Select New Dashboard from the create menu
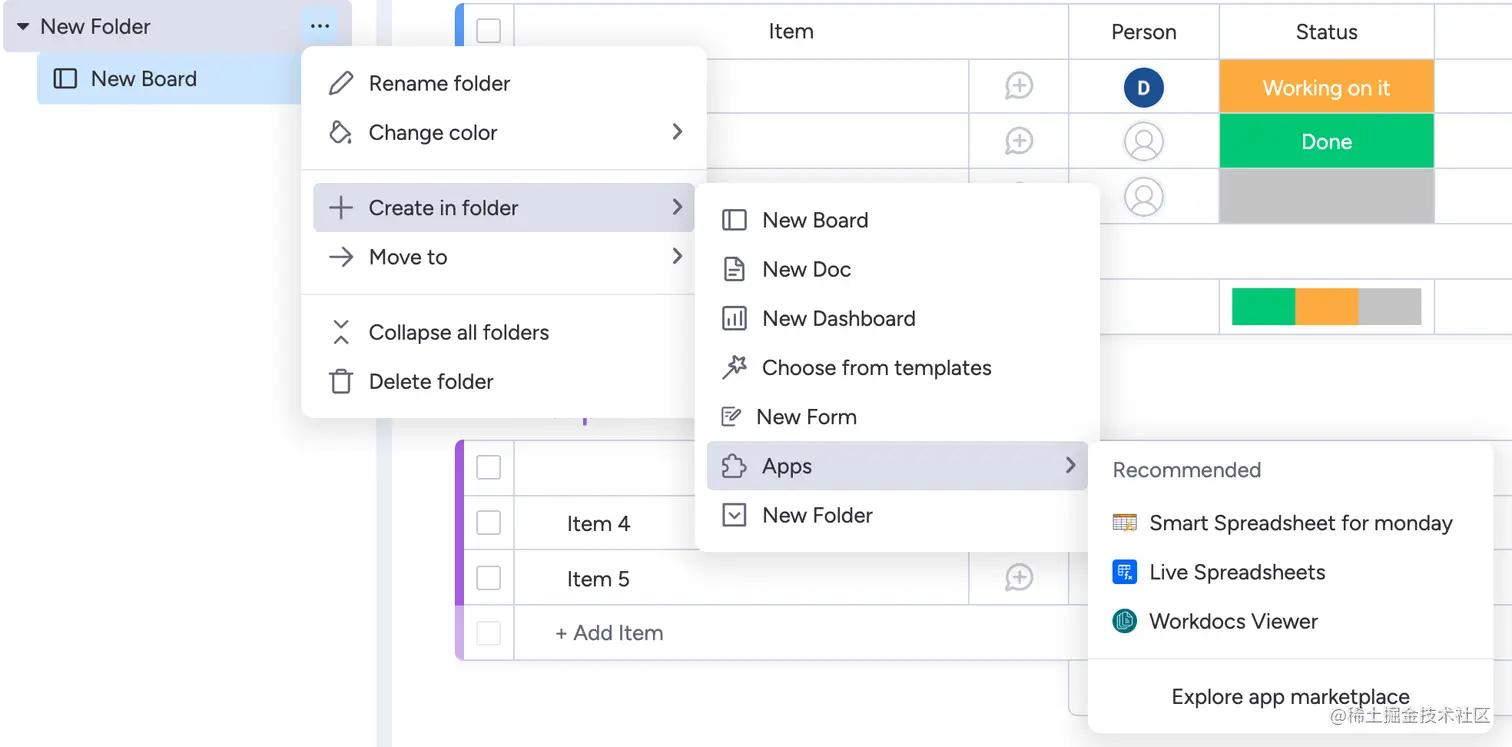Image resolution: width=1512 pixels, height=747 pixels. click(838, 318)
